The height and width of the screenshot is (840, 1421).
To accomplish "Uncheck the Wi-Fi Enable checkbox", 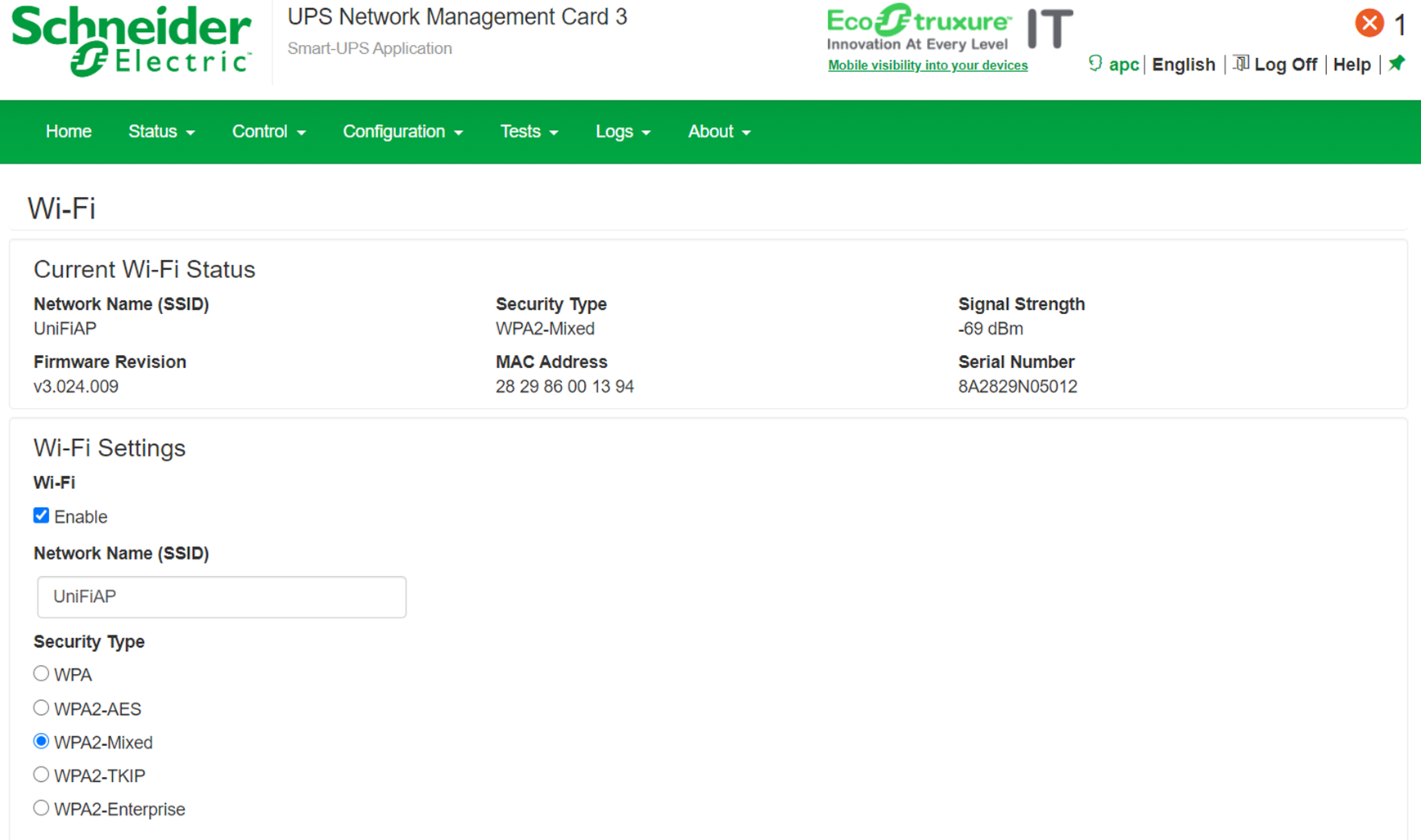I will pos(42,515).
